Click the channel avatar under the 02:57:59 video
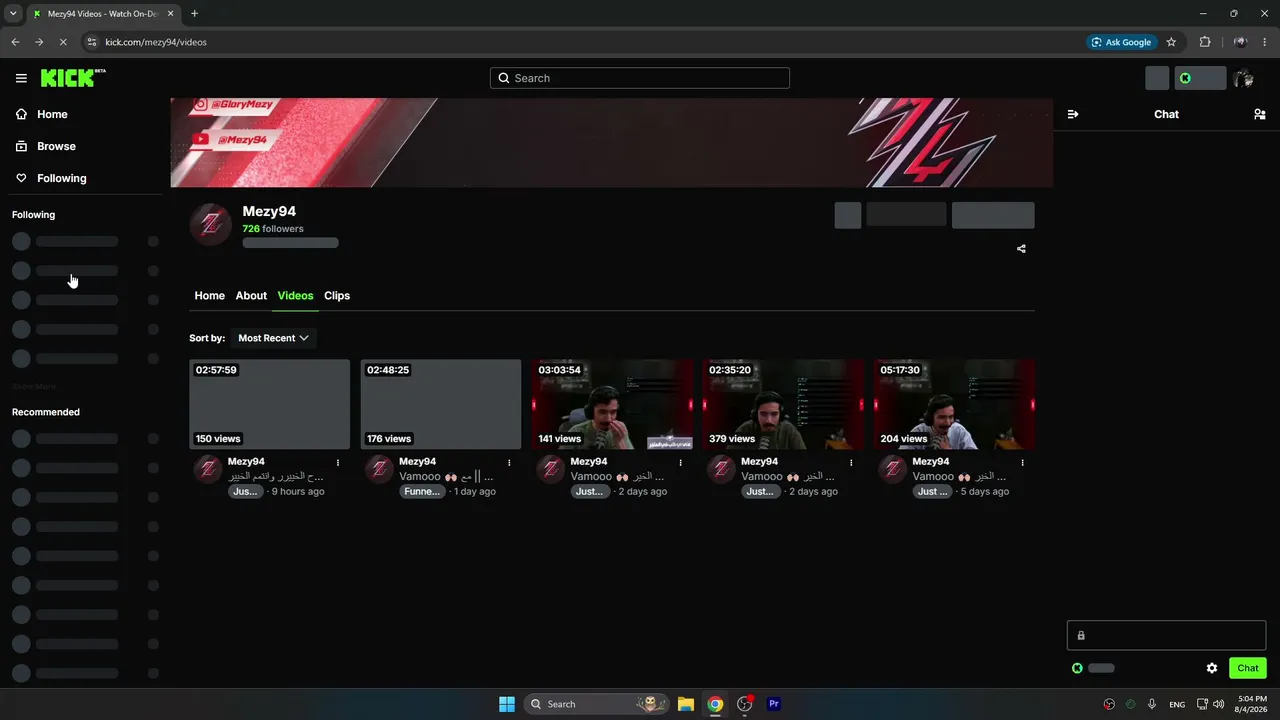The height and width of the screenshot is (720, 1280). click(207, 469)
